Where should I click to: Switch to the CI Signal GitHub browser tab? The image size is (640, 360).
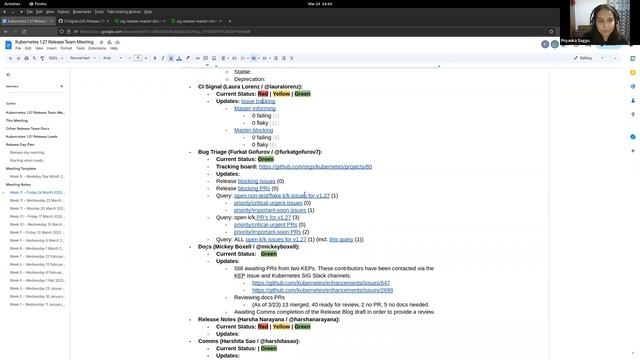click(x=84, y=21)
